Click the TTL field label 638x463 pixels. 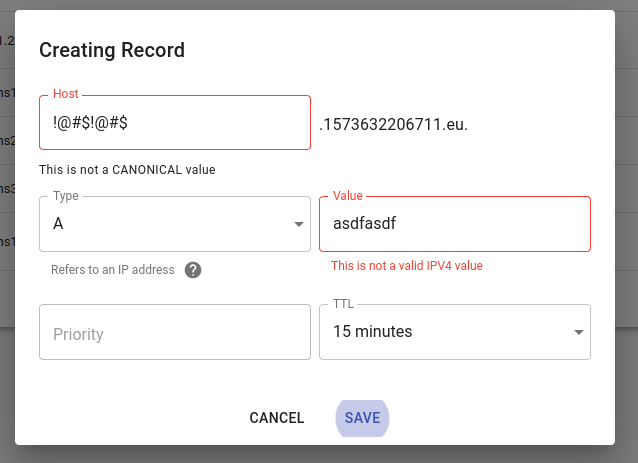coord(343,304)
